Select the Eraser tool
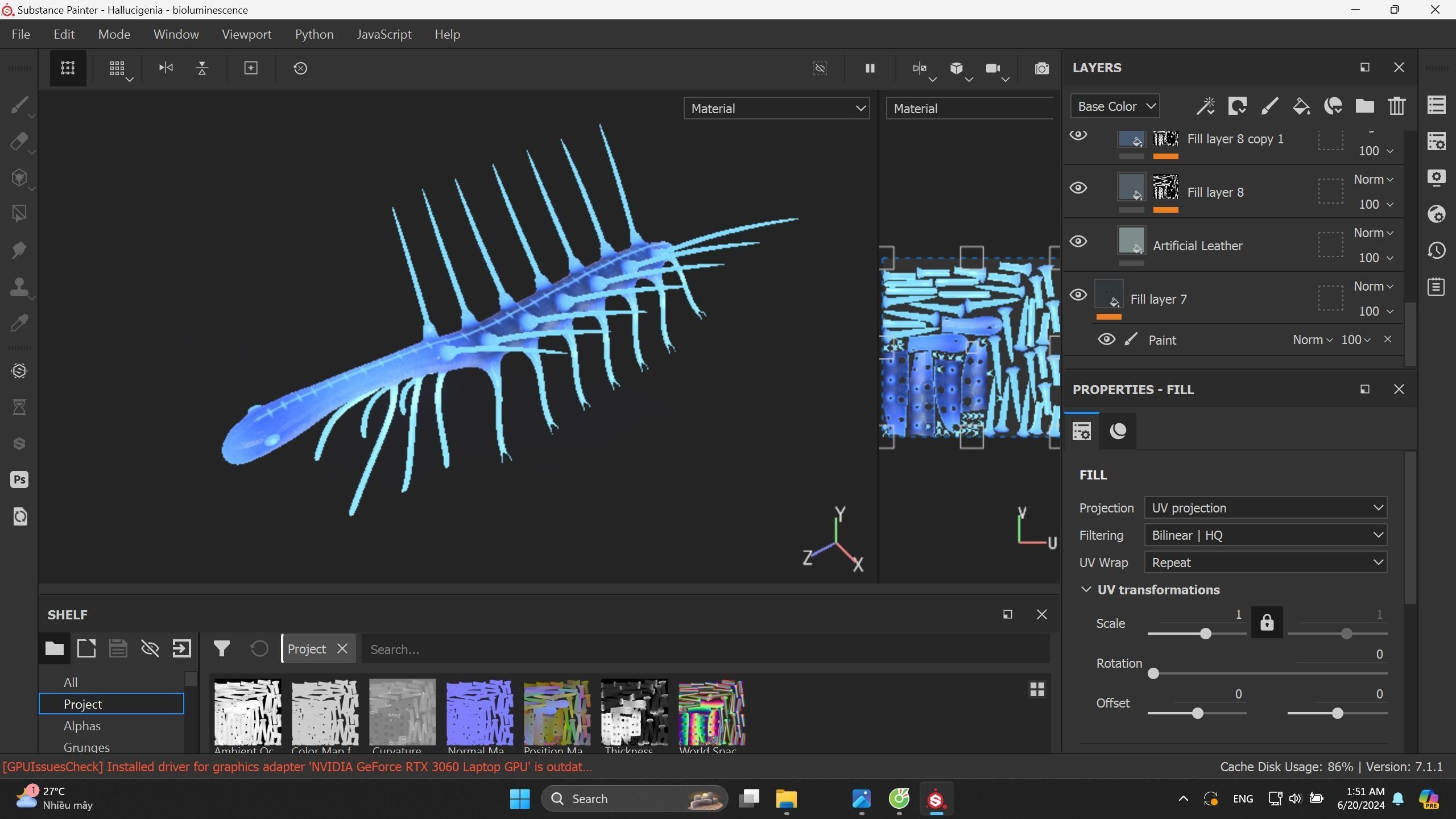The image size is (1456, 819). 19,142
